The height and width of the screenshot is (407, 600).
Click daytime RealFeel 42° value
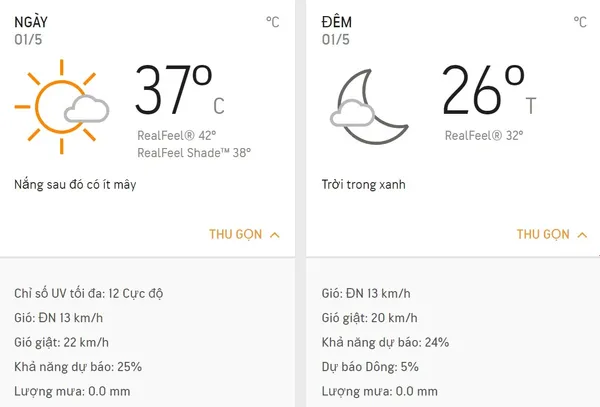click(177, 135)
